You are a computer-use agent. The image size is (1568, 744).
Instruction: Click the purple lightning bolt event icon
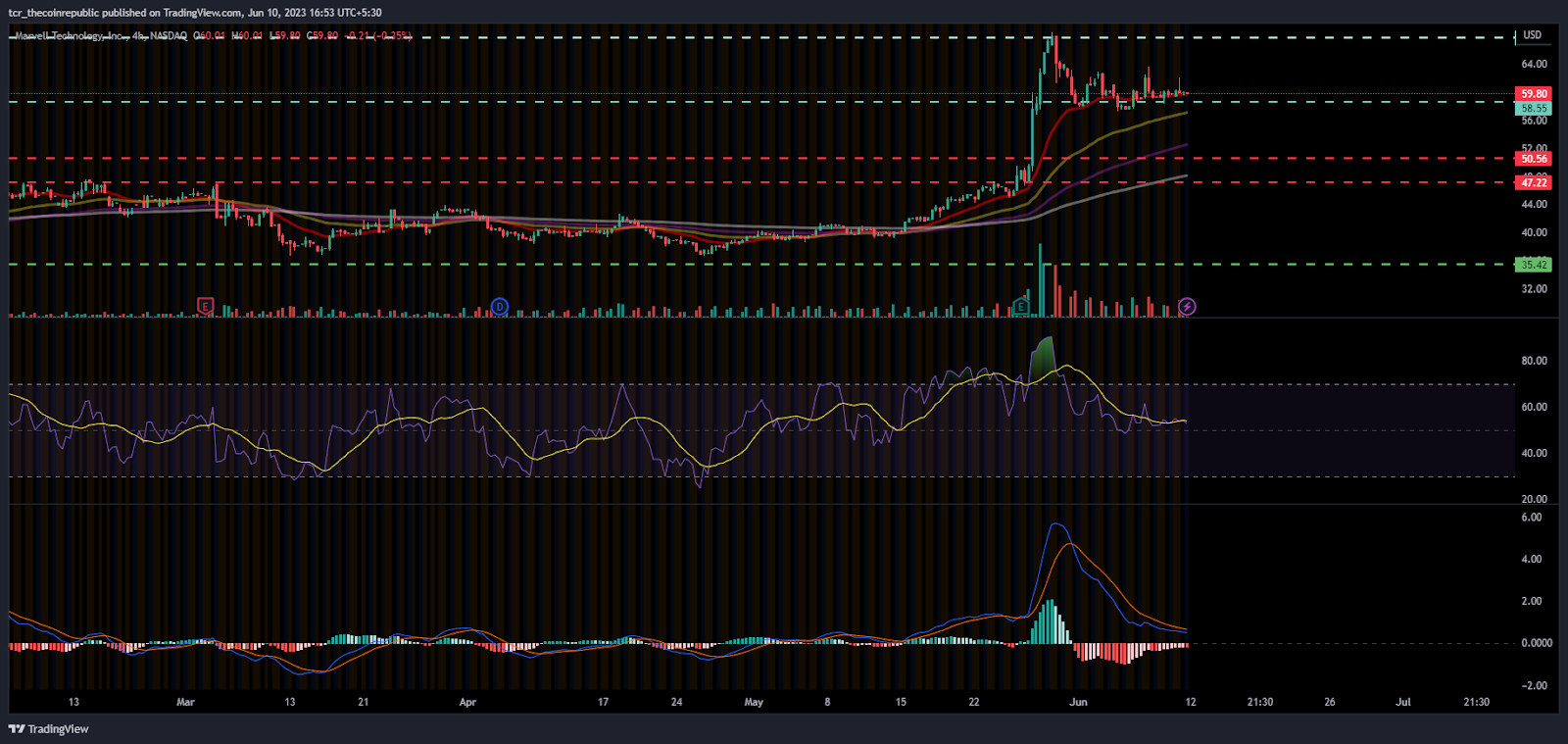(1187, 307)
